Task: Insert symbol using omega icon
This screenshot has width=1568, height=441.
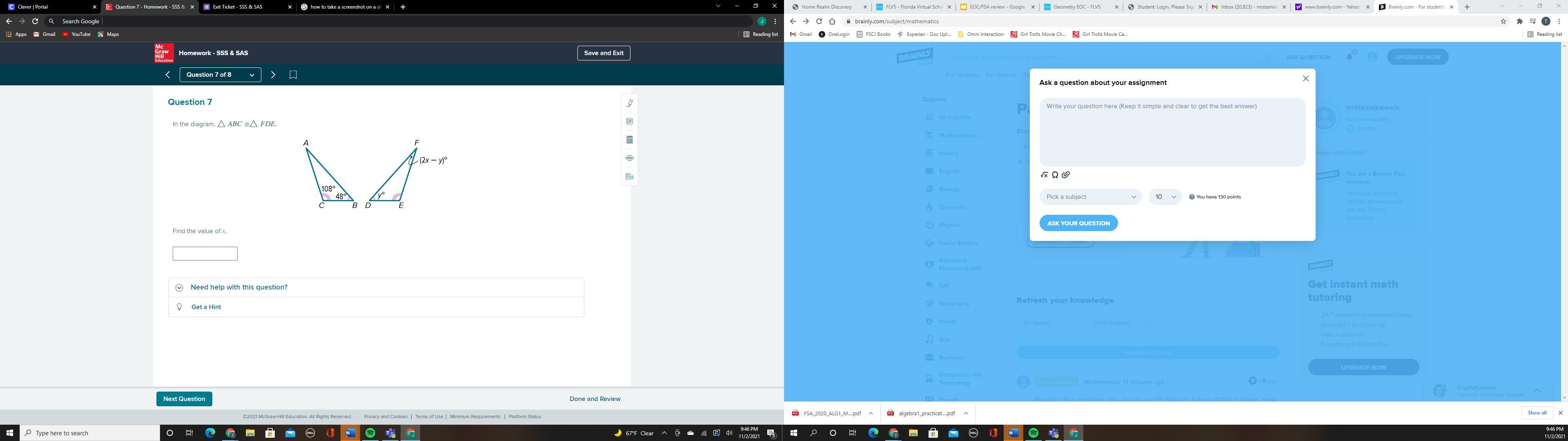Action: pyautogui.click(x=1055, y=175)
